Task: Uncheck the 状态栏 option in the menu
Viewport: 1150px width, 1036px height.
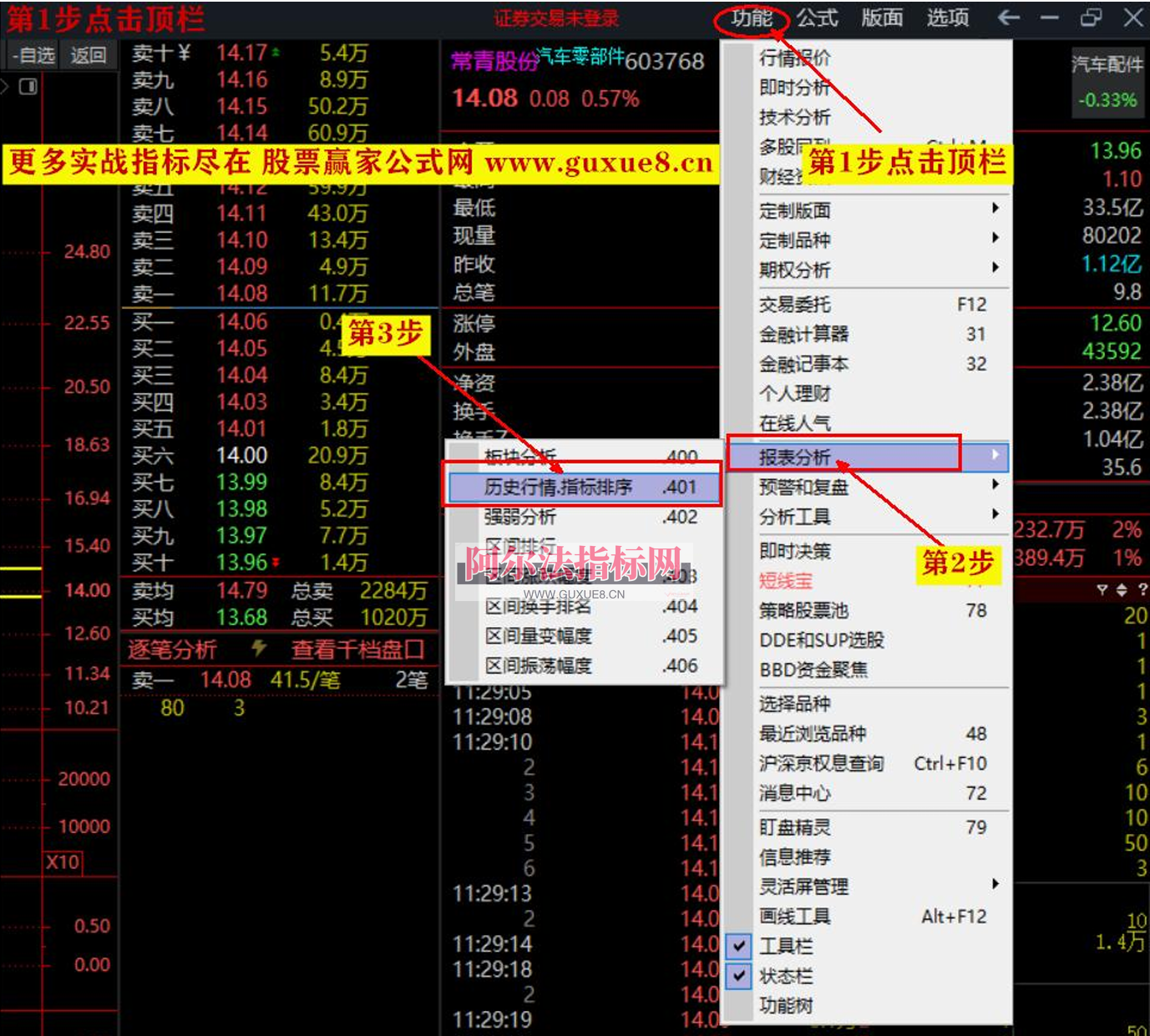Action: click(x=738, y=976)
